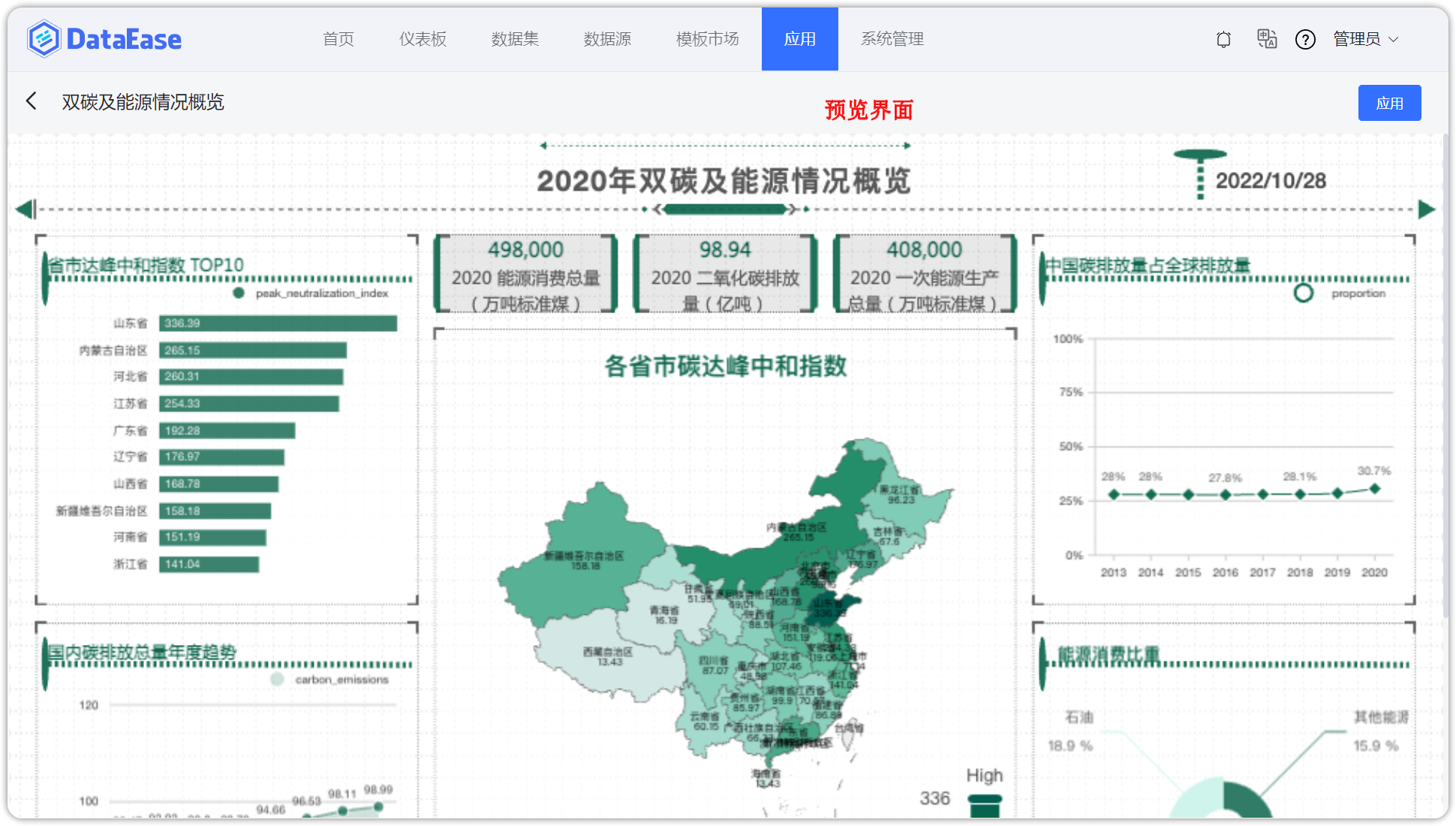
Task: Click the 498,000 能源消费总量 card
Action: click(525, 274)
